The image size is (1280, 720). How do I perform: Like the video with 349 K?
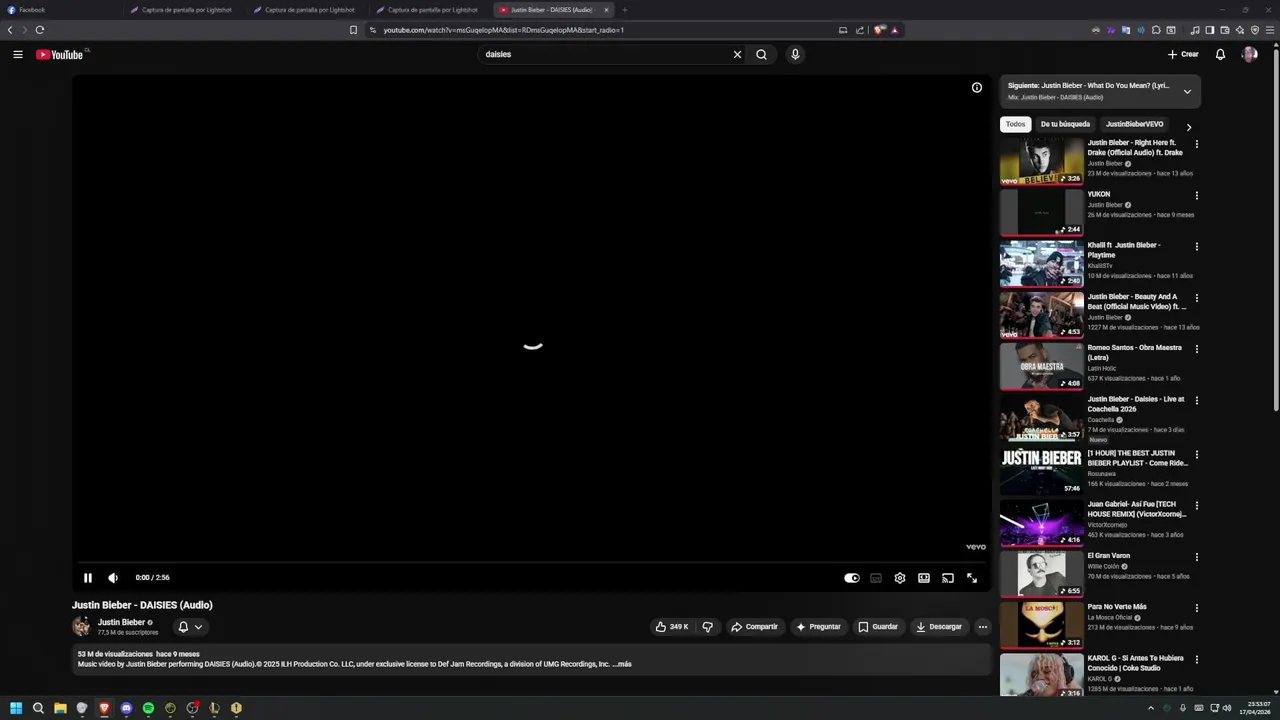click(672, 627)
